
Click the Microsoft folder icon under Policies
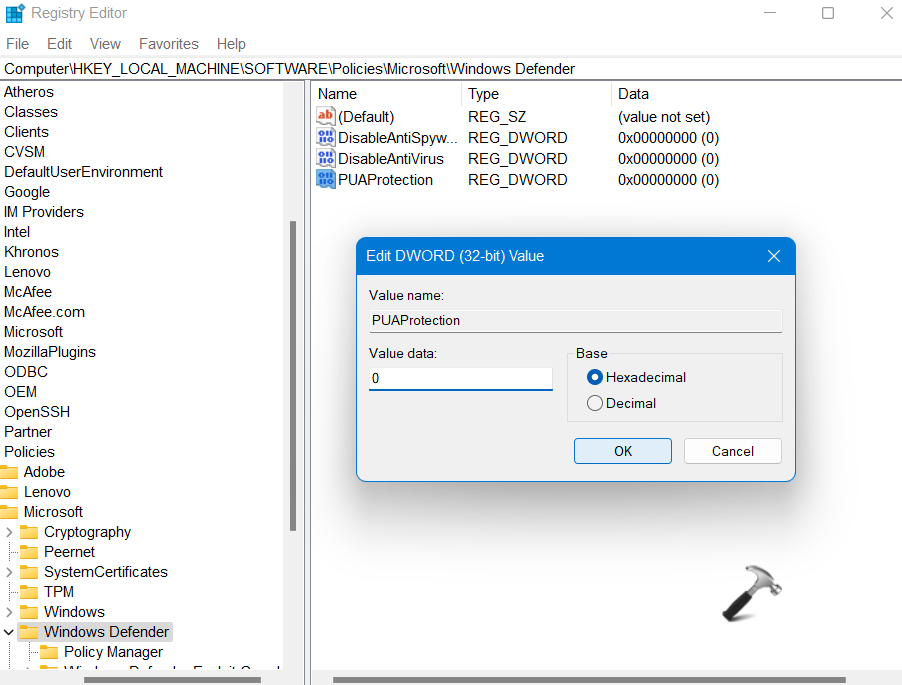coord(9,512)
